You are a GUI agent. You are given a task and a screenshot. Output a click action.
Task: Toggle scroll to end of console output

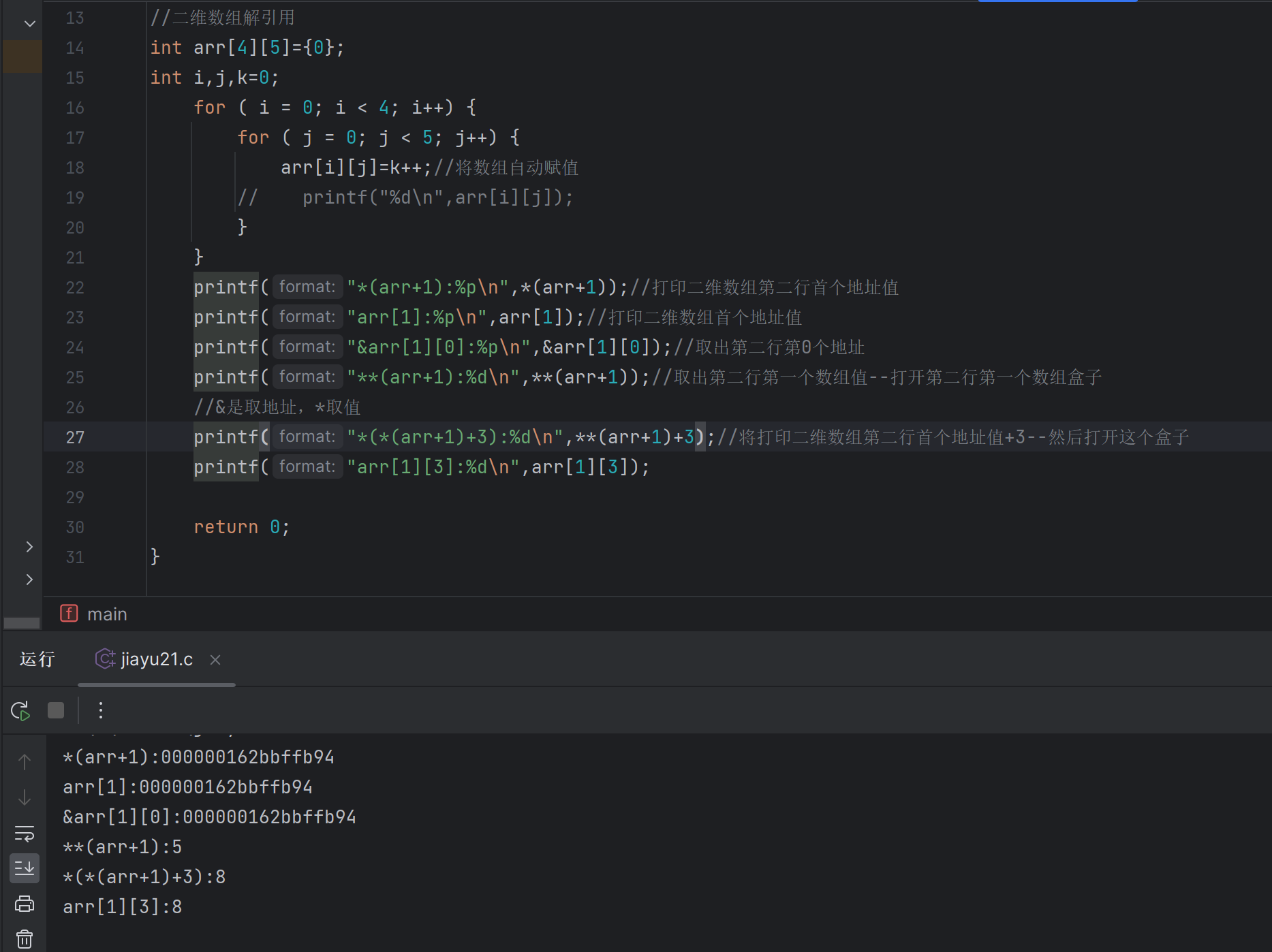25,868
